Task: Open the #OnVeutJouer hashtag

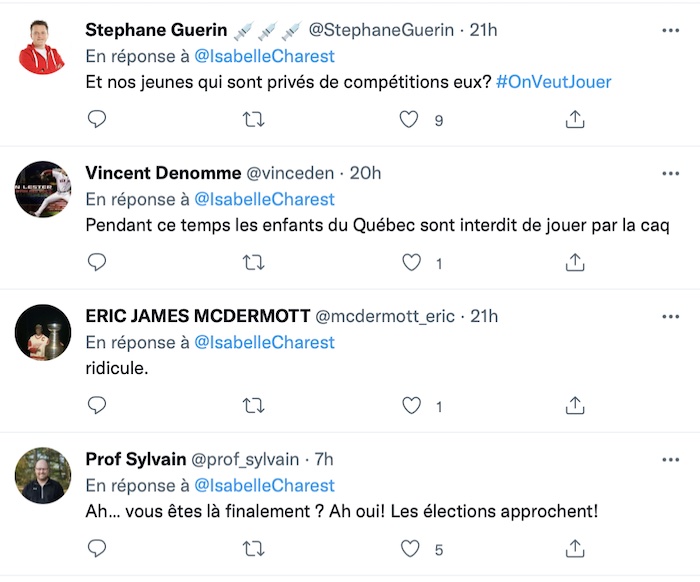Action: [x=553, y=82]
